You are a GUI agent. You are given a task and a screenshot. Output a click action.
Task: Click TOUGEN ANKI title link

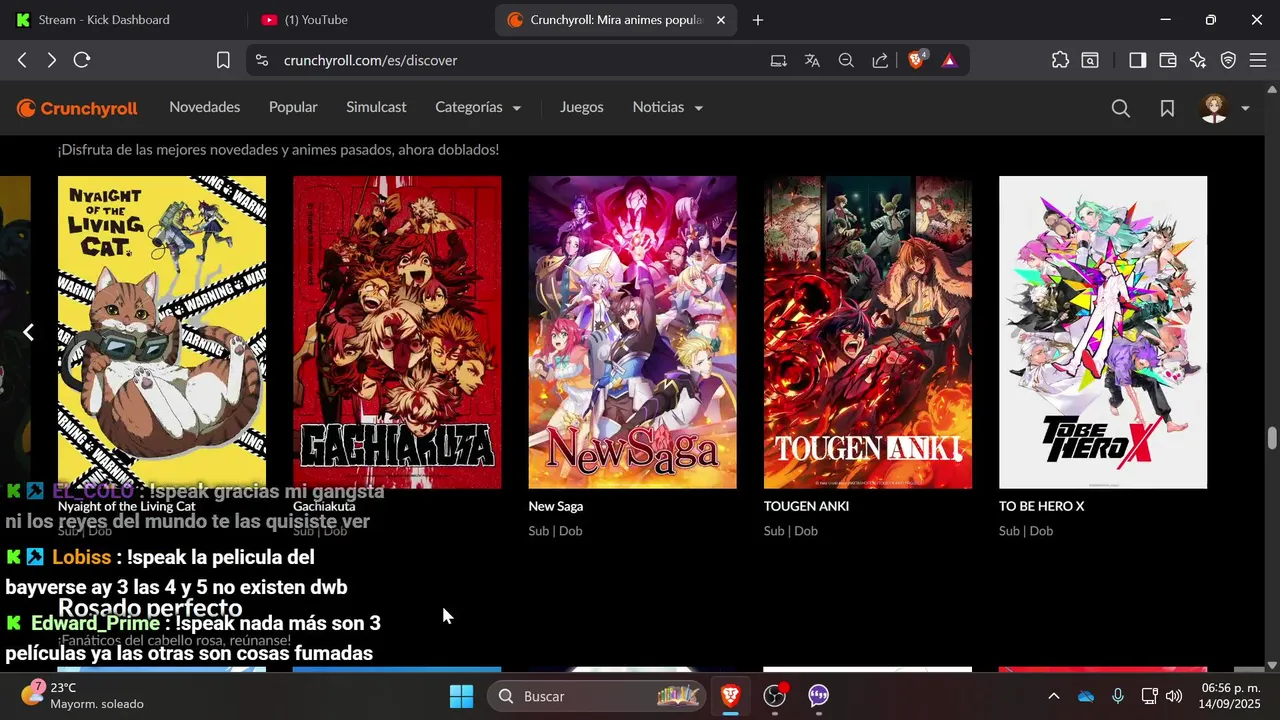[806, 506]
